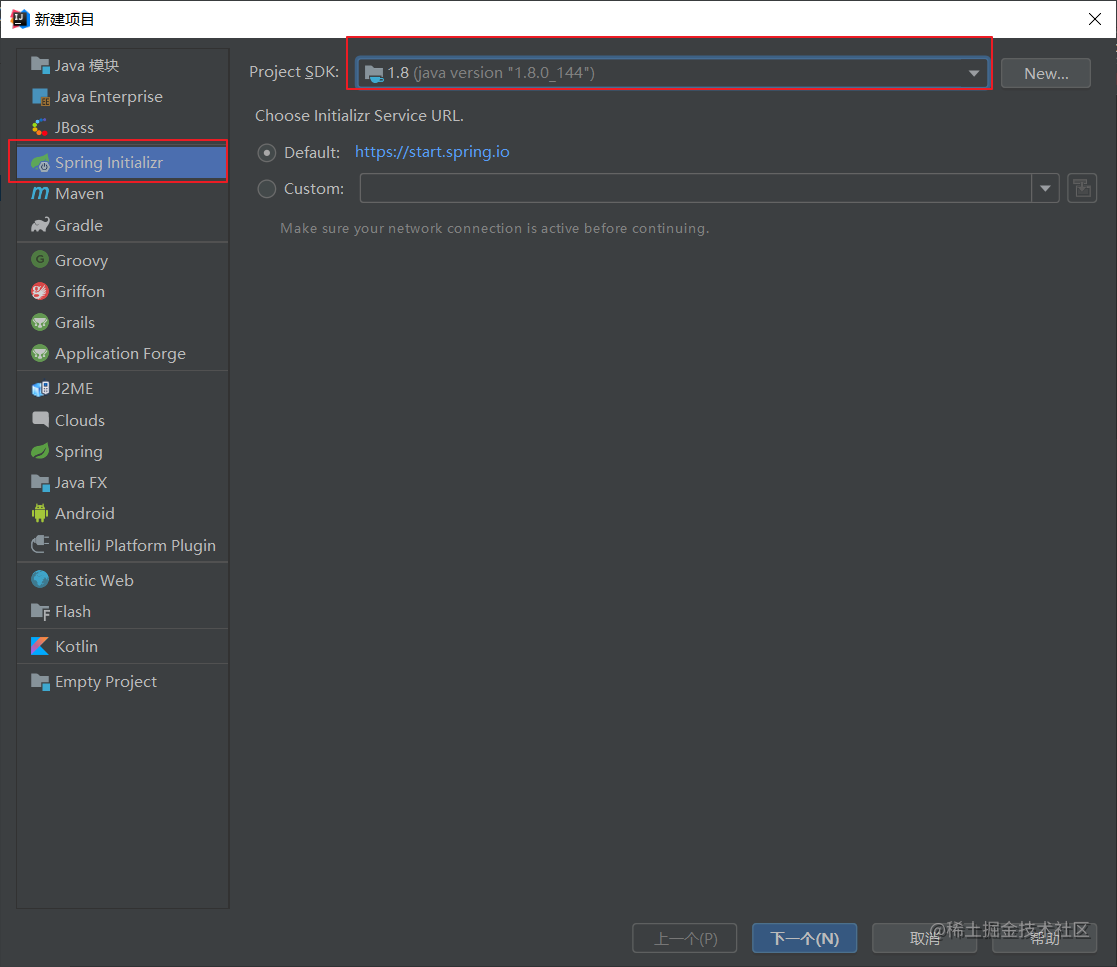
Task: Click the Application Forge icon
Action: (x=40, y=353)
